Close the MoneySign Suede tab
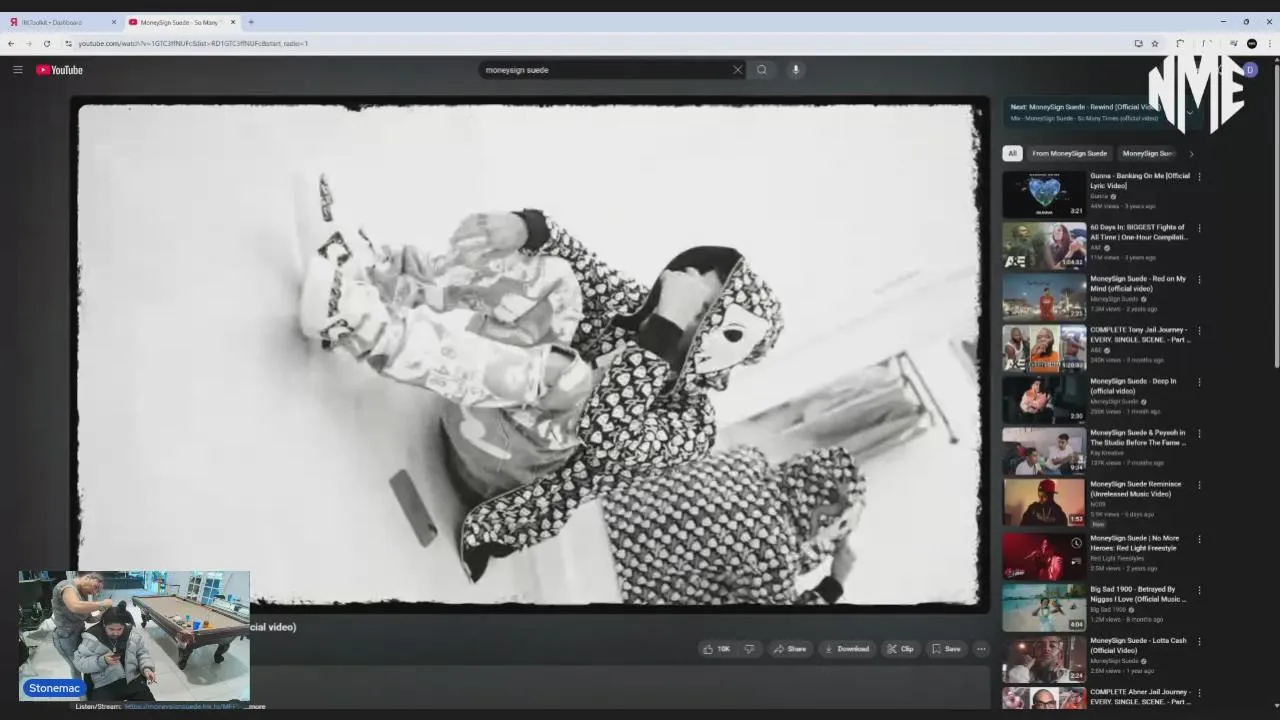The image size is (1280, 720). [233, 22]
